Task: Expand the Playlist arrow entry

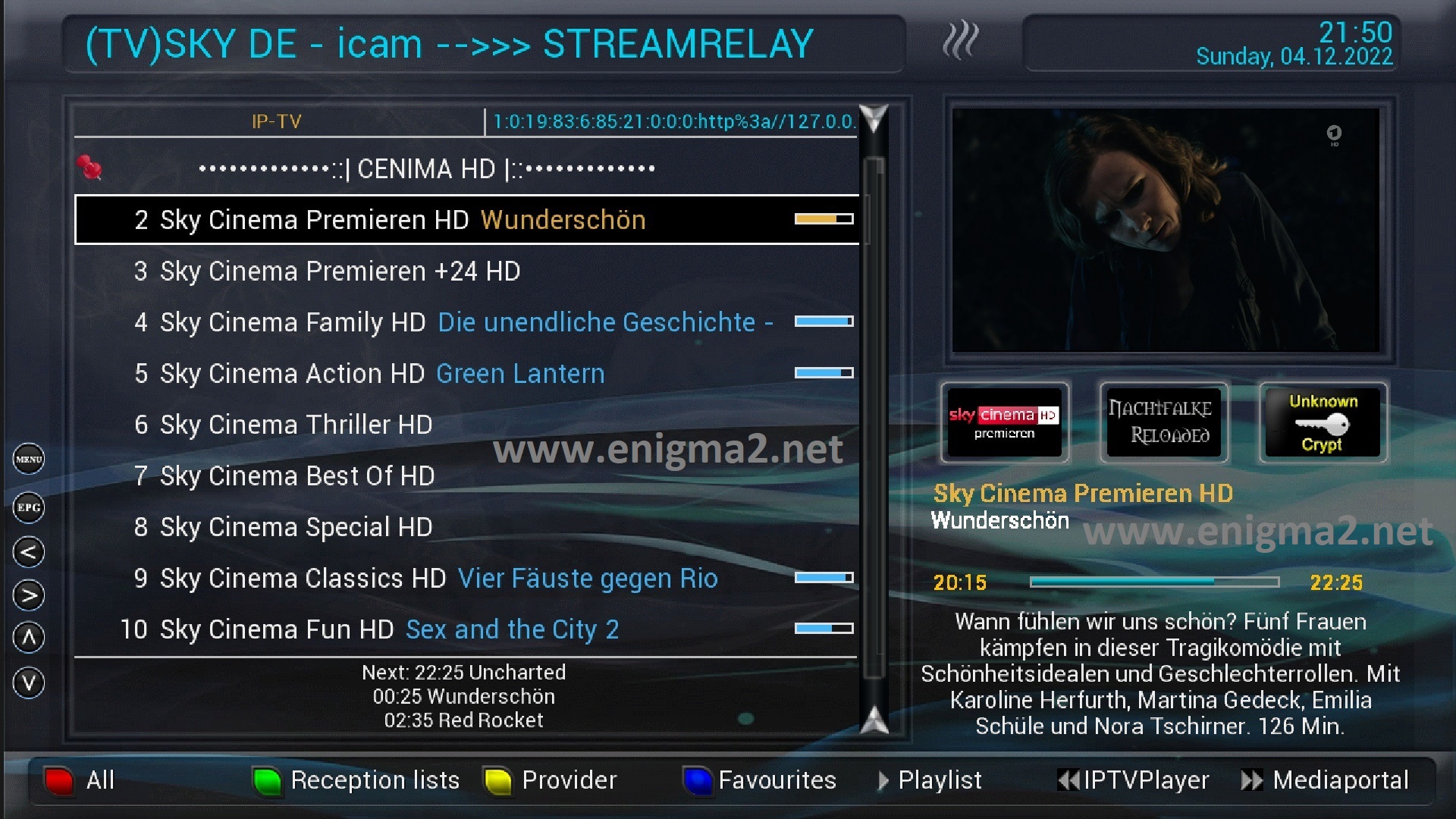Action: [x=929, y=780]
